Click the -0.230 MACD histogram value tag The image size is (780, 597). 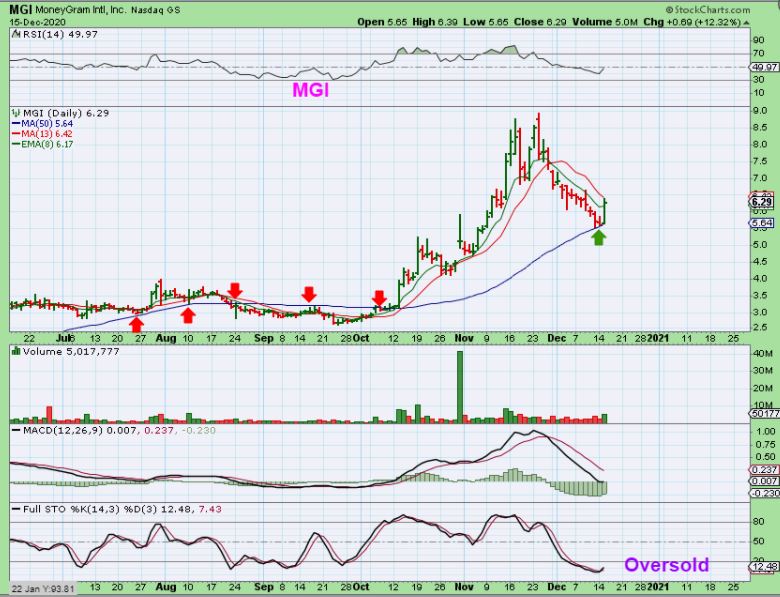pos(764,493)
